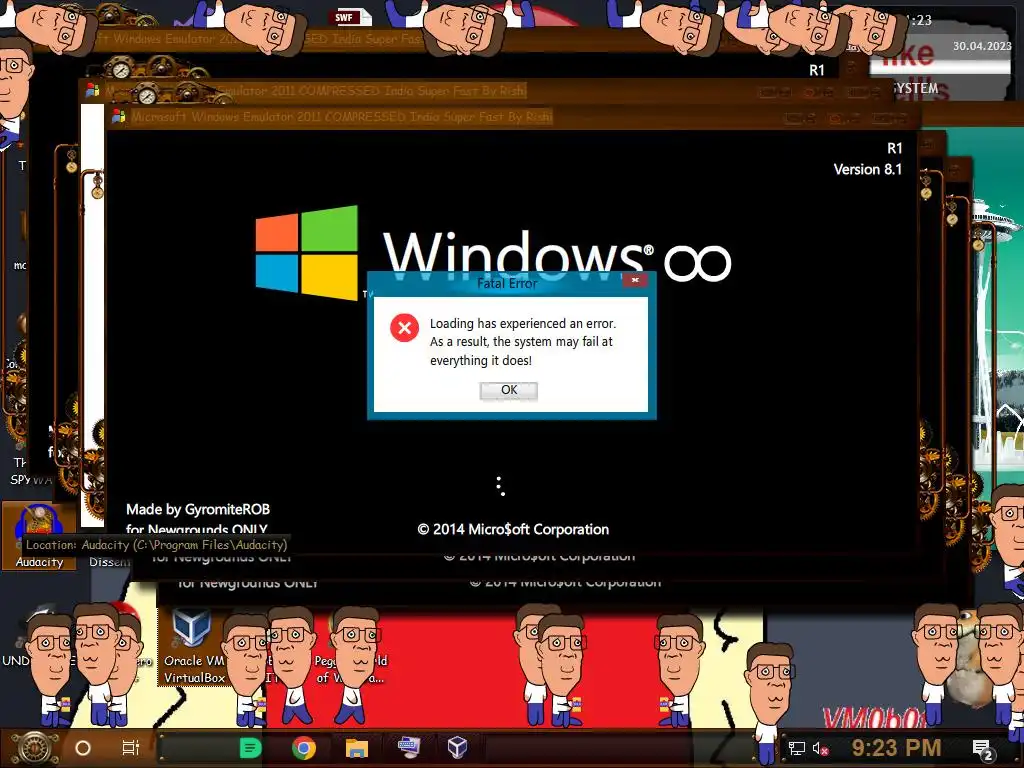Open the computer-and-keyboard taskbar icon
The width and height of the screenshot is (1024, 768).
click(409, 747)
